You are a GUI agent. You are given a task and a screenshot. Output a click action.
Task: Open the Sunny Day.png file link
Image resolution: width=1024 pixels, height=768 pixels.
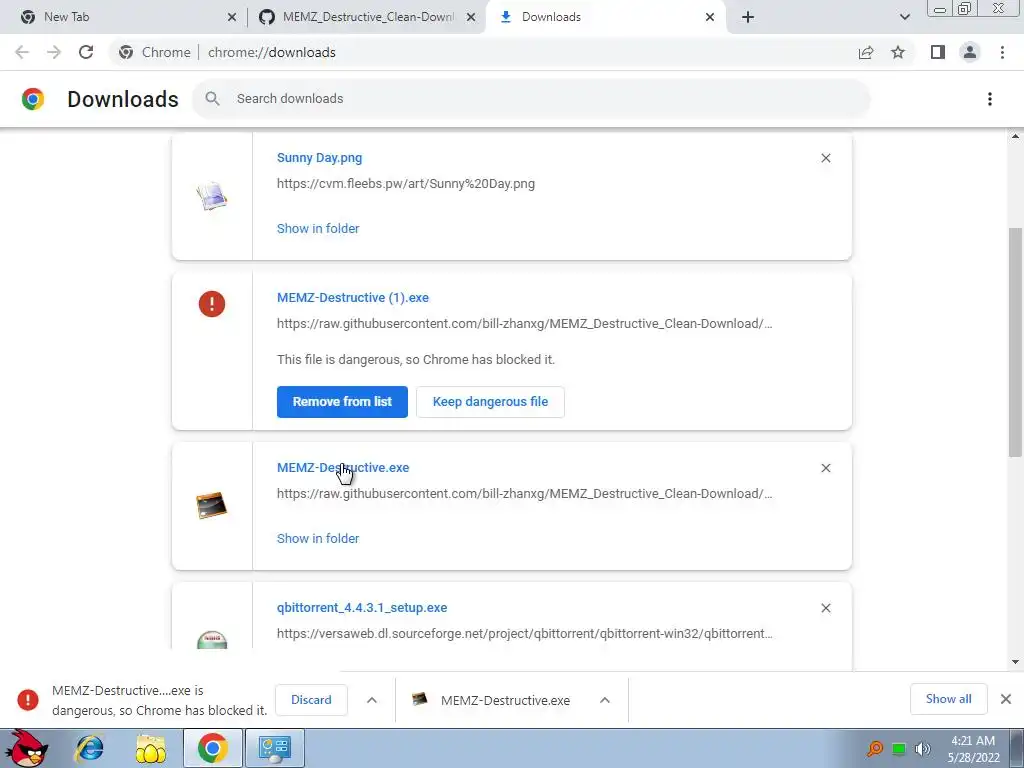[x=319, y=157]
